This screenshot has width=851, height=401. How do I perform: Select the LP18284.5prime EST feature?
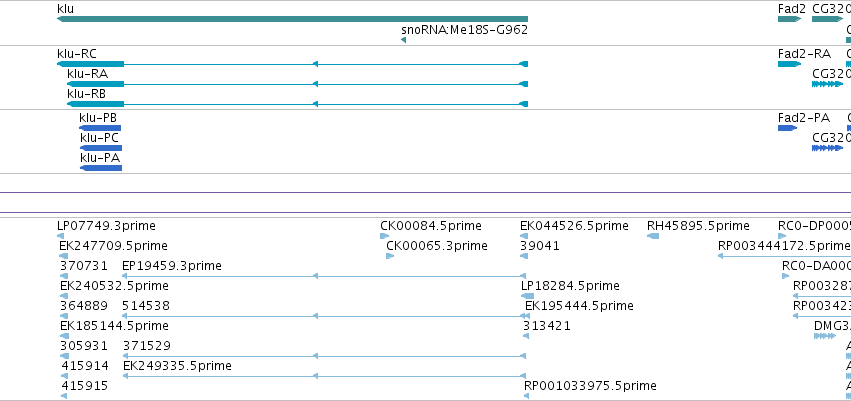click(528, 296)
